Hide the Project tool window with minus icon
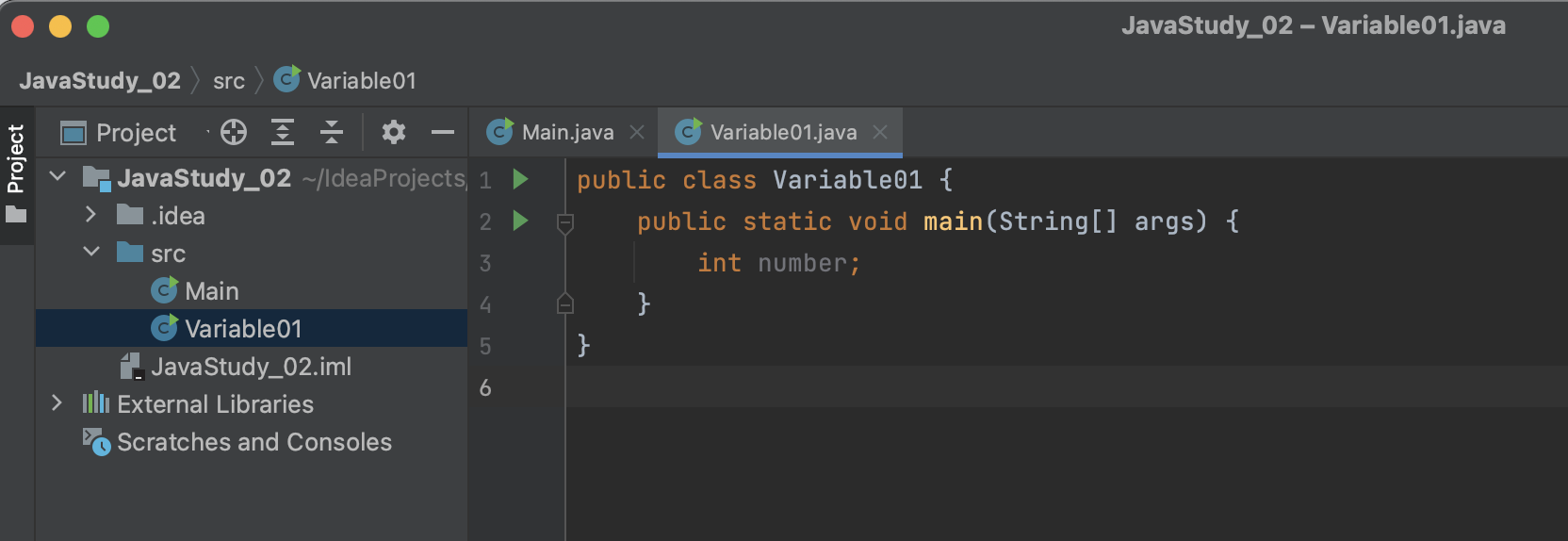1568x541 pixels. coord(443,132)
